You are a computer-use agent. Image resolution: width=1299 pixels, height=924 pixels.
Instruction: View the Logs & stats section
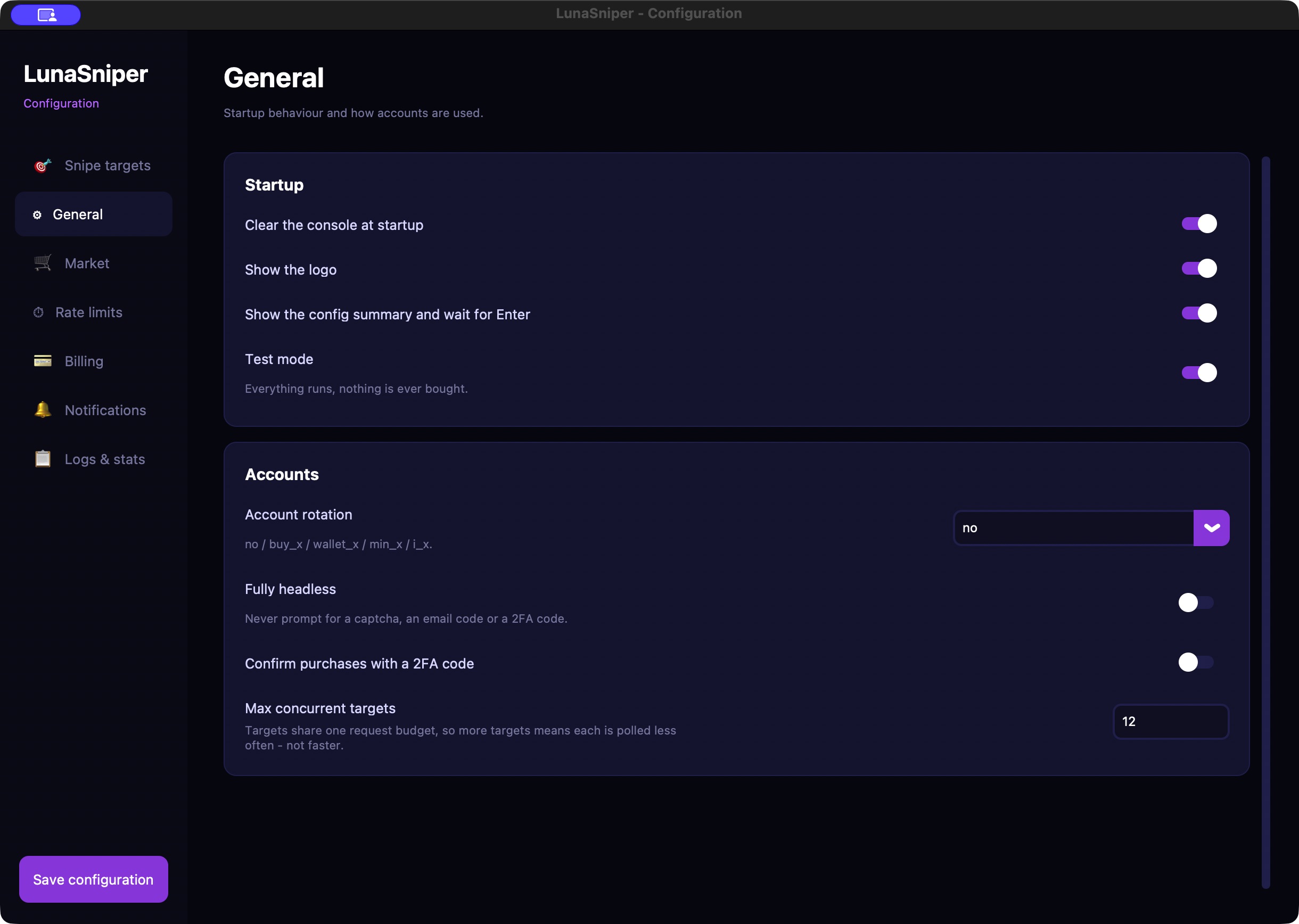[x=94, y=459]
